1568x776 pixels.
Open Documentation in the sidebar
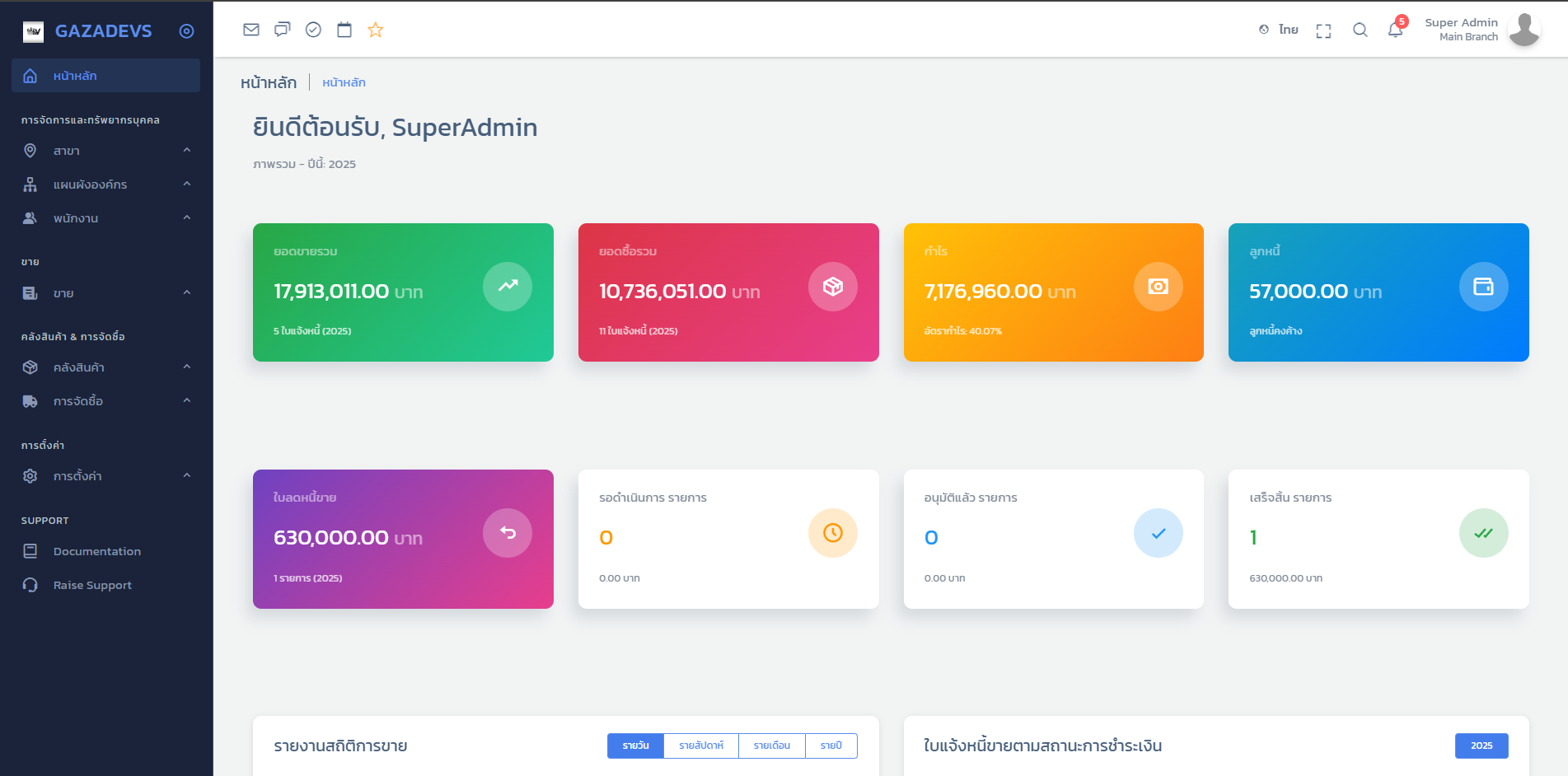click(96, 551)
